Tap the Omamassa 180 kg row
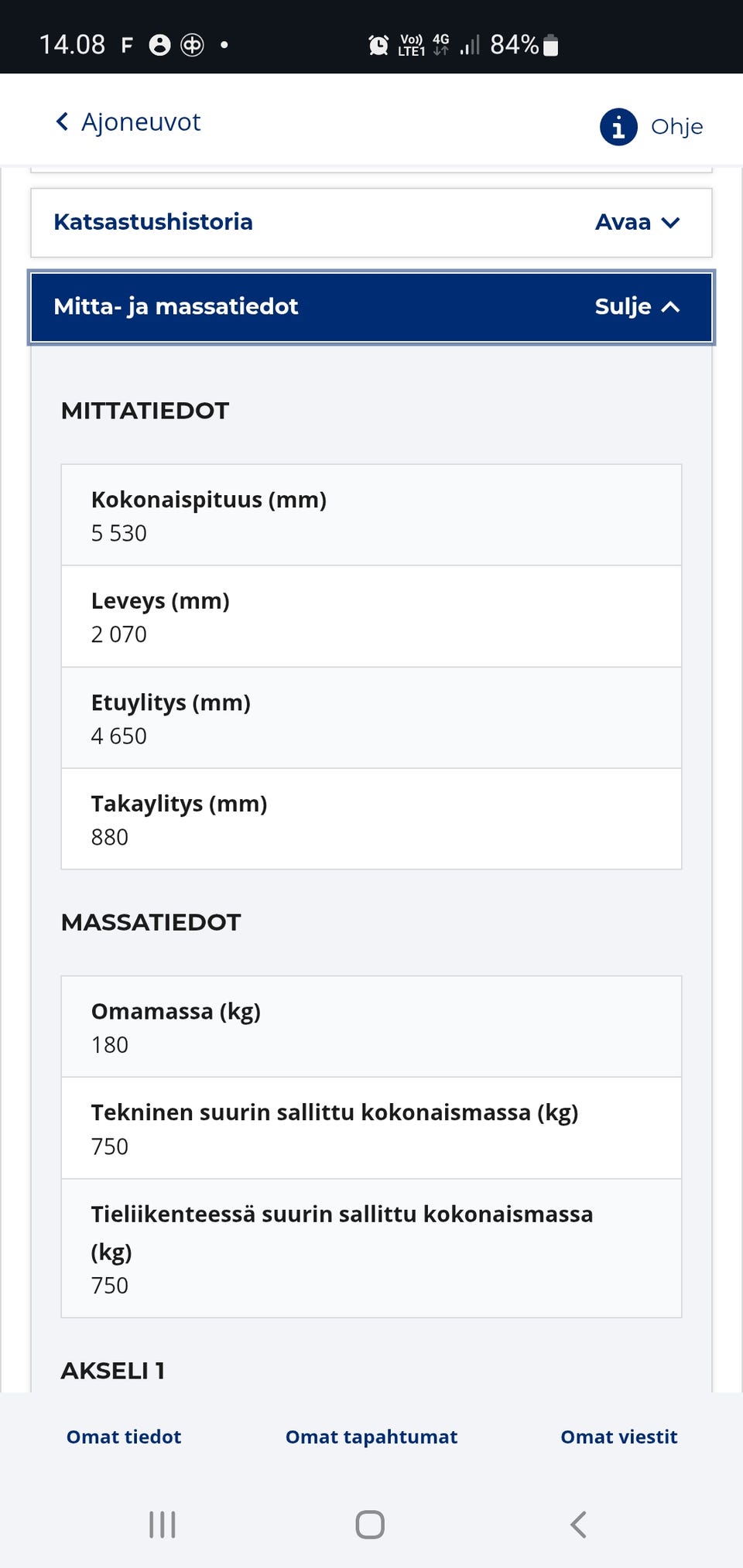Viewport: 743px width, 1568px height. tap(371, 1027)
